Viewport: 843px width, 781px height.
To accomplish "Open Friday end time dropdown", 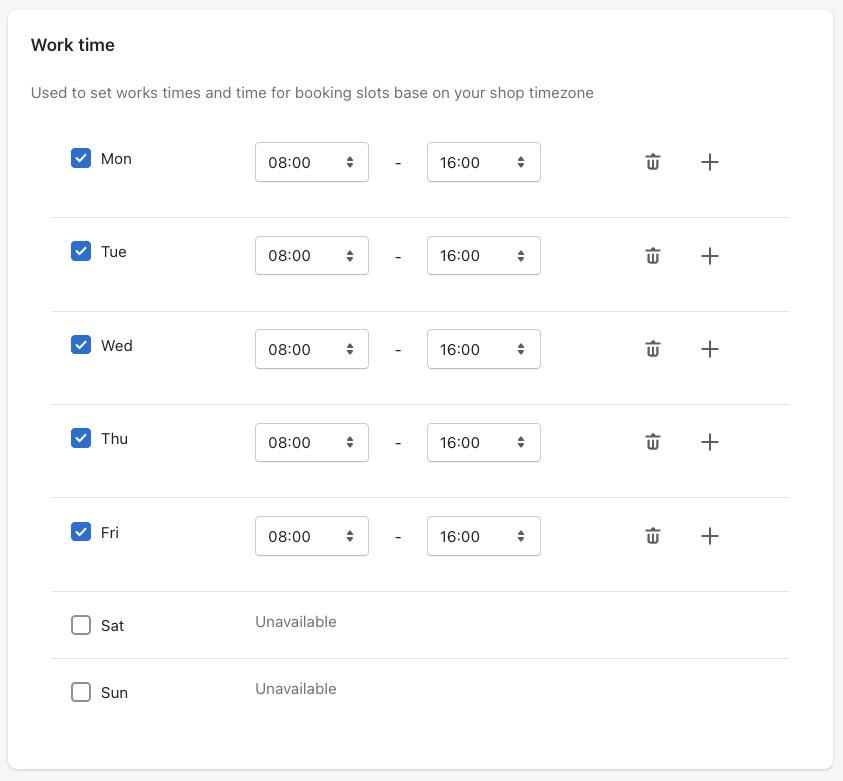I will point(483,536).
